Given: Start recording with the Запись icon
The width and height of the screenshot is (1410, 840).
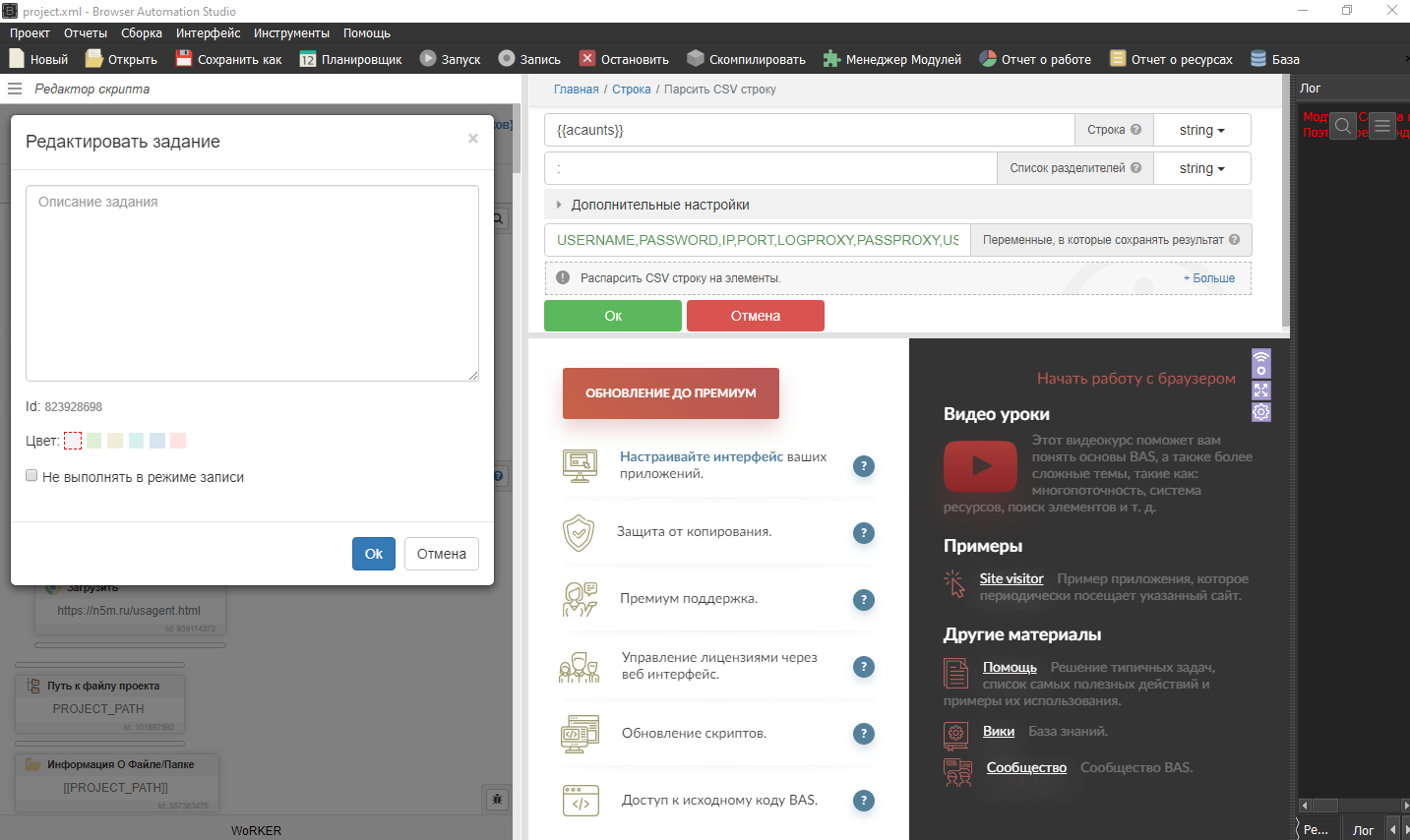Looking at the screenshot, I should (x=507, y=59).
